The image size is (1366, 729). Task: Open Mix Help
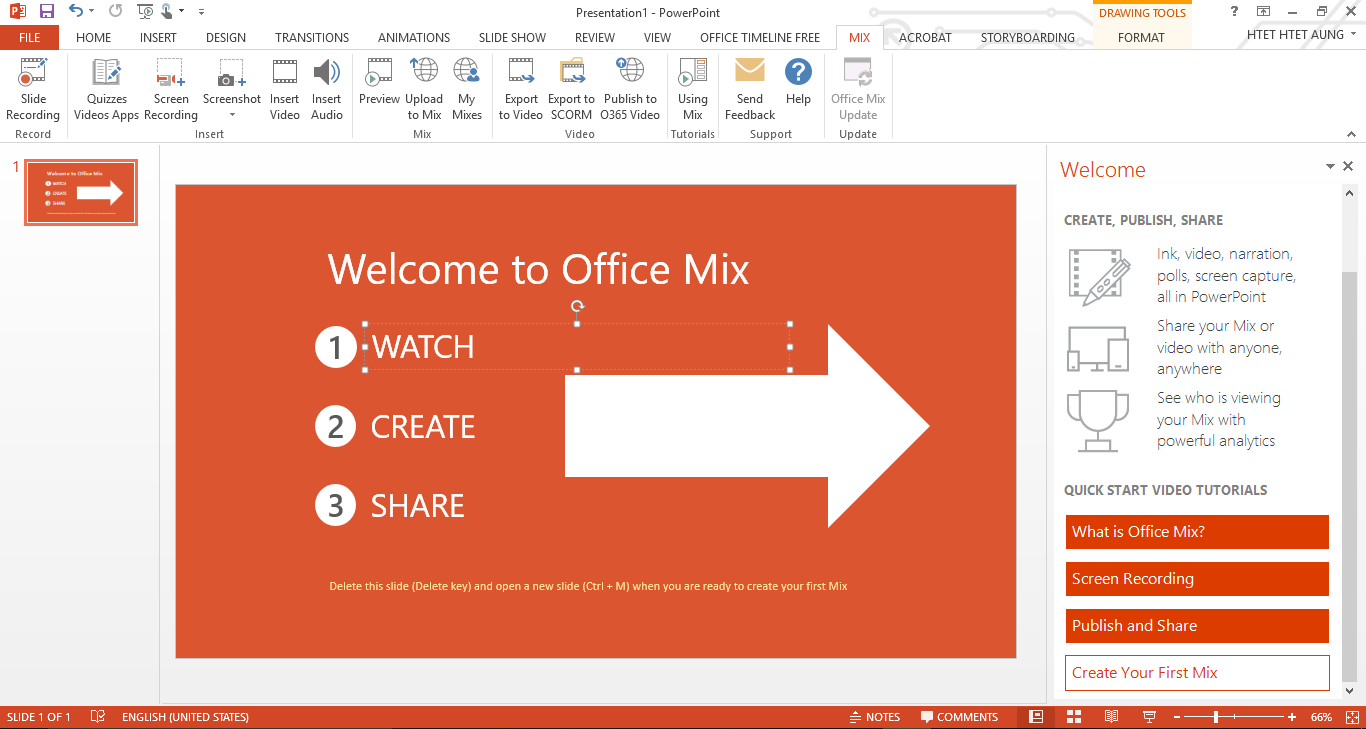[x=798, y=81]
